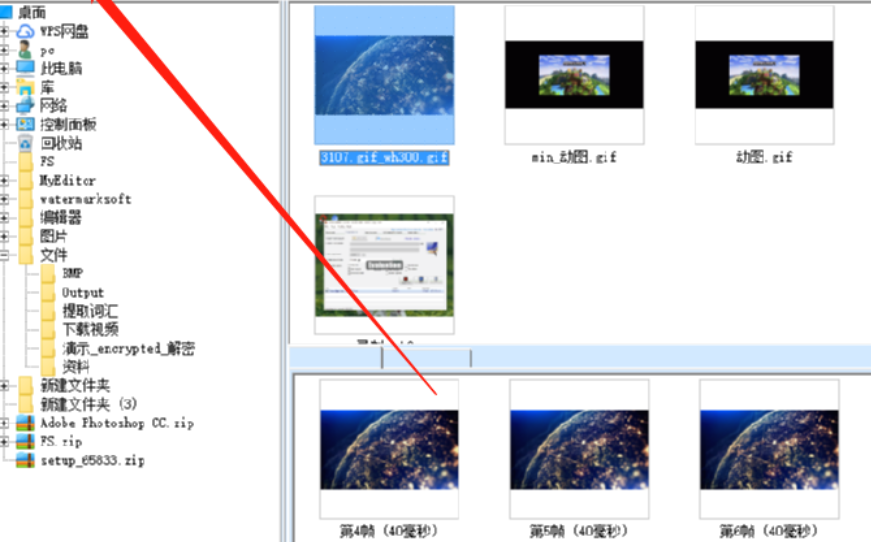Select the 新建文件夹 (3) folder
Screen dimensions: 871x542
(88, 404)
